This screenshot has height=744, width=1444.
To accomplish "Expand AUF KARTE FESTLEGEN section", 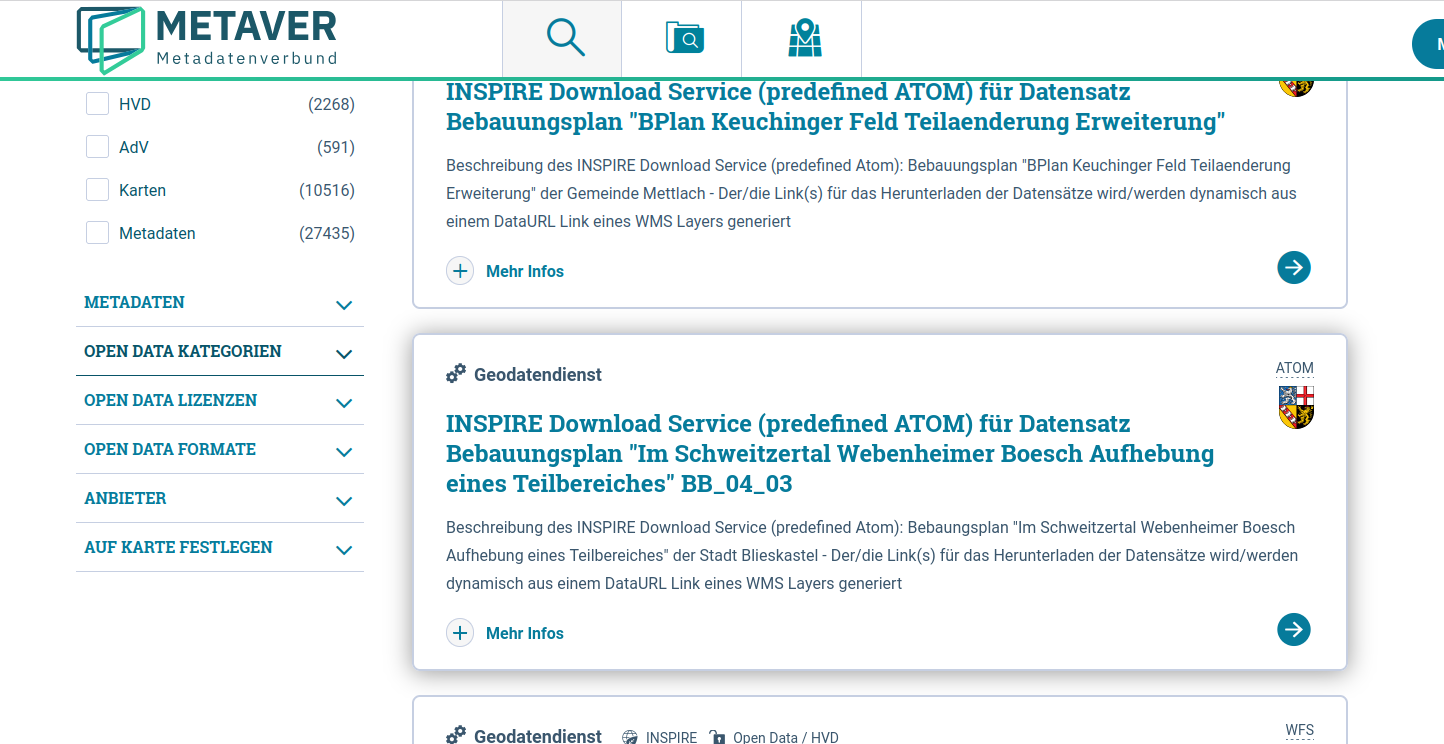I will (x=220, y=548).
